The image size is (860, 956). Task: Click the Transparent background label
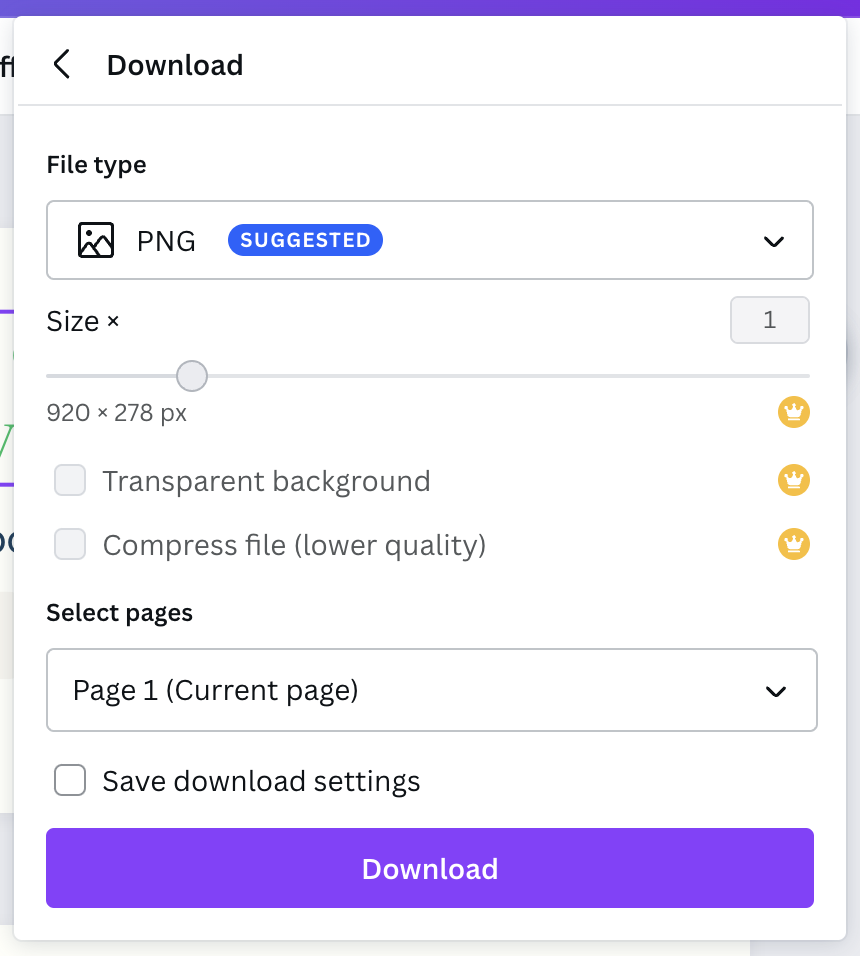tap(266, 481)
